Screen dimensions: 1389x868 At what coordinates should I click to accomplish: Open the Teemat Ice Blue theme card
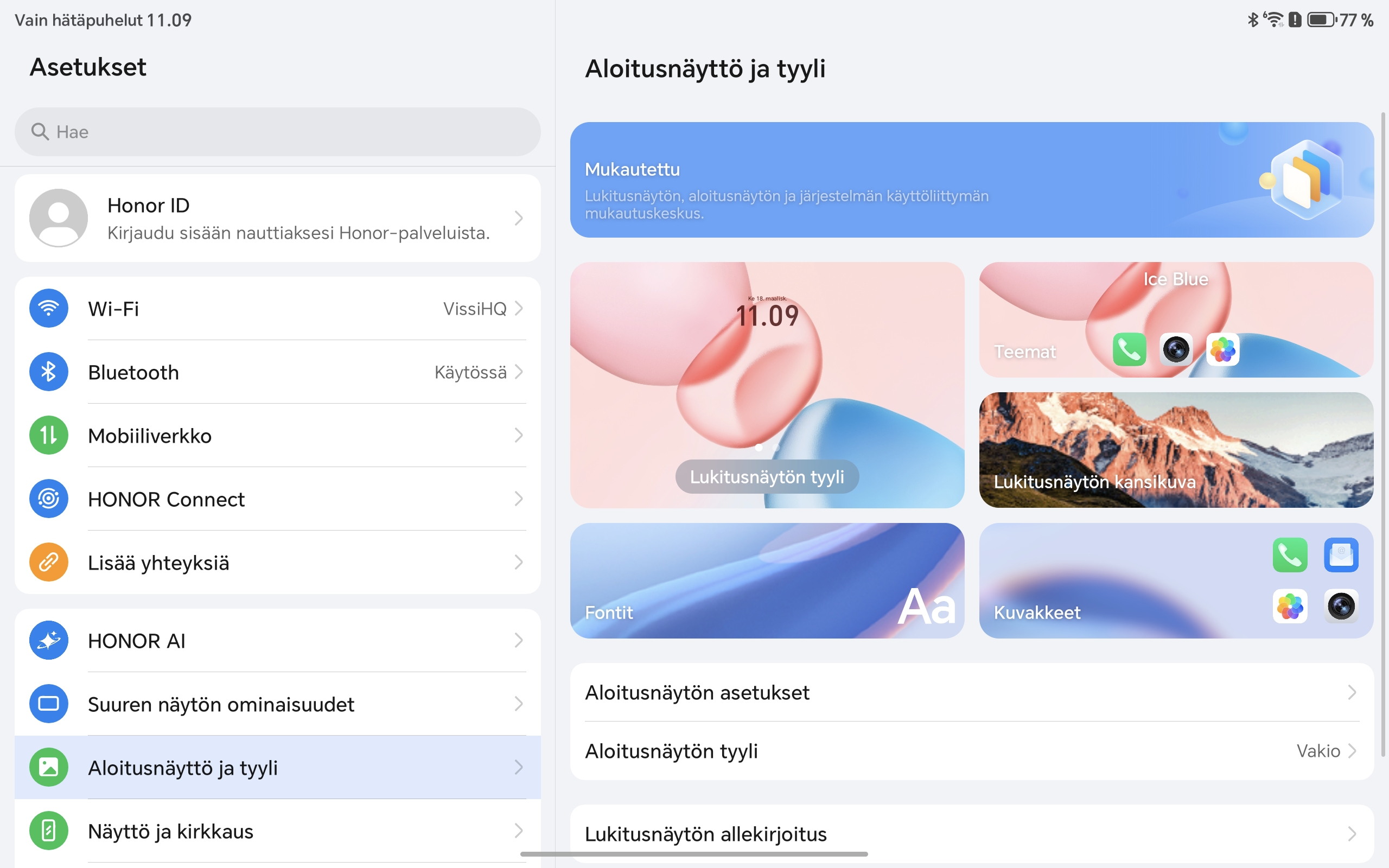[1176, 320]
